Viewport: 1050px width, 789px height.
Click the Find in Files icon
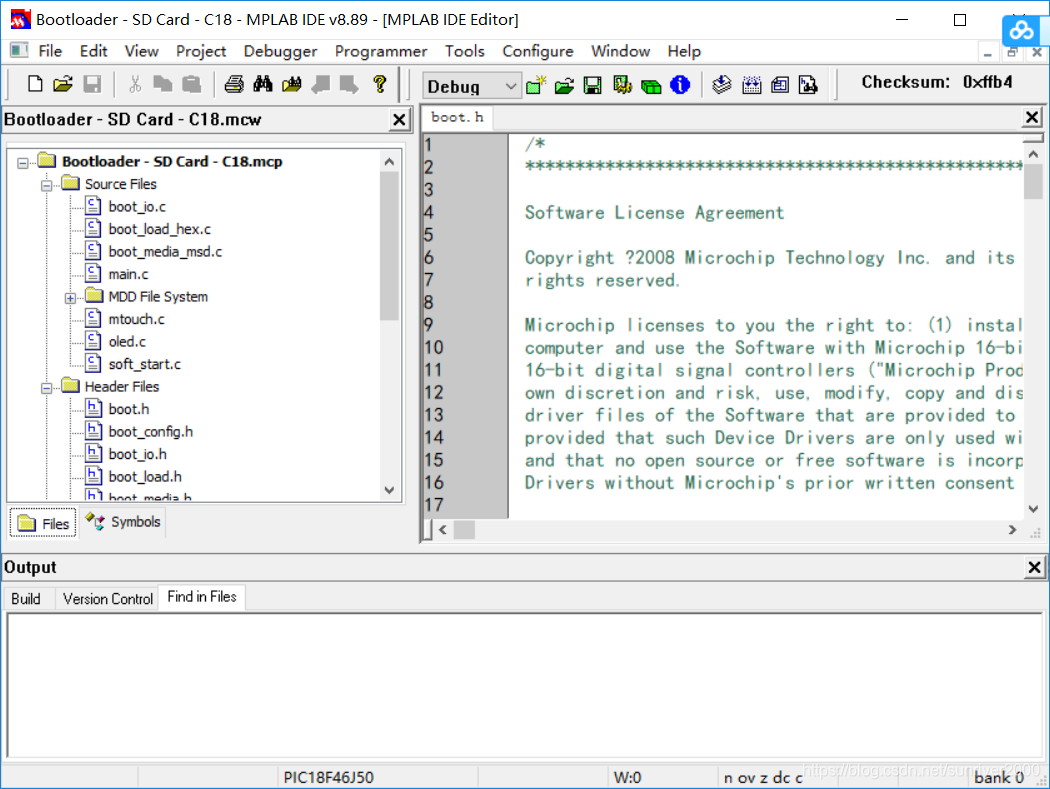[x=291, y=84]
